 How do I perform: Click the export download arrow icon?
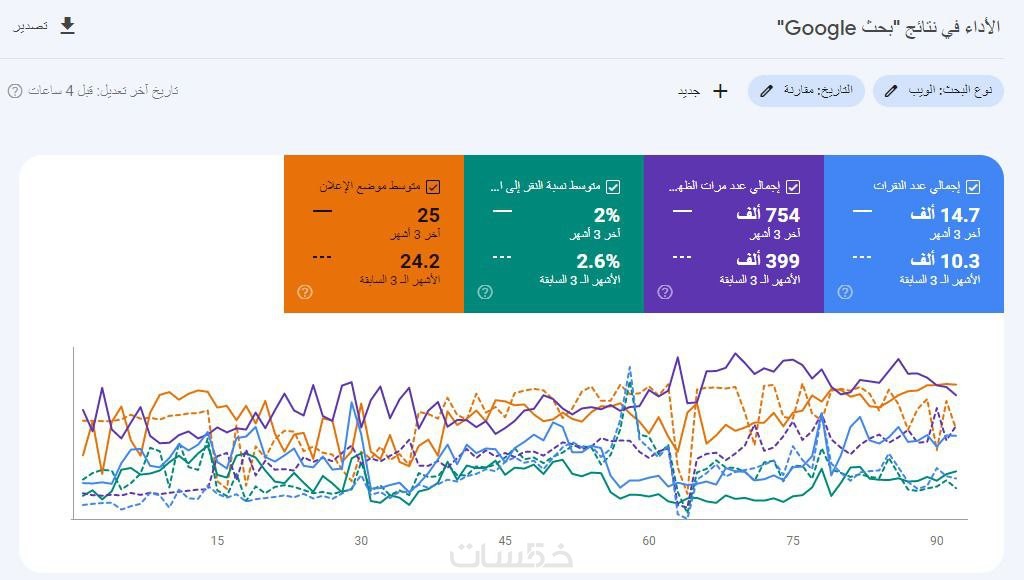[x=67, y=26]
